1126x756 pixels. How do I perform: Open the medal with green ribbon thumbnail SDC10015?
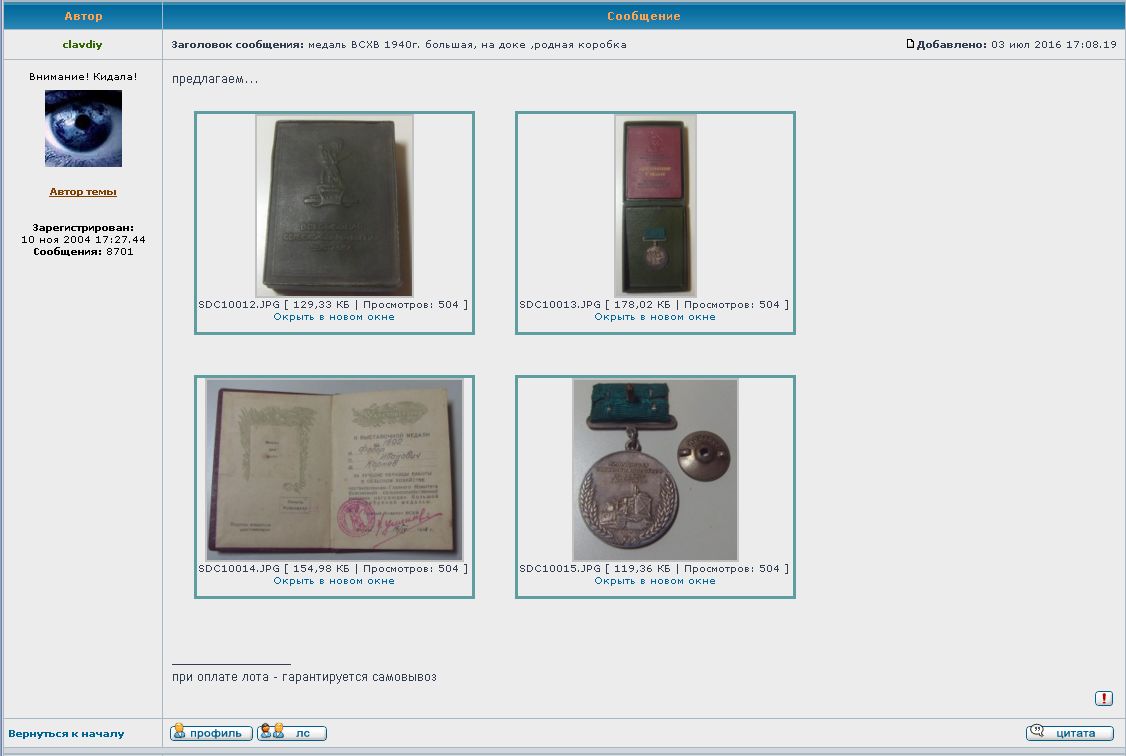(655, 469)
